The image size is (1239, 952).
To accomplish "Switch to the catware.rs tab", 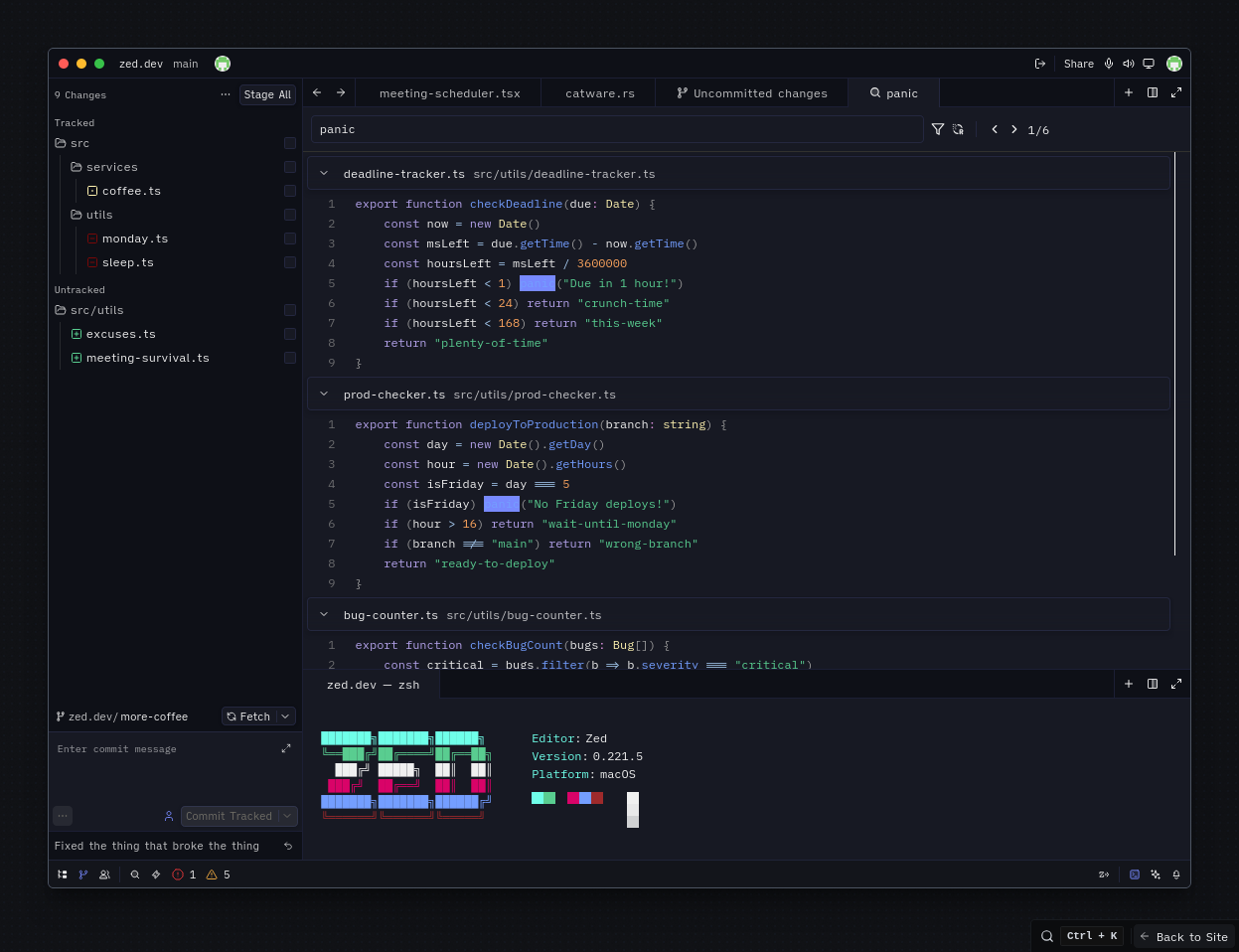I will click(x=598, y=92).
